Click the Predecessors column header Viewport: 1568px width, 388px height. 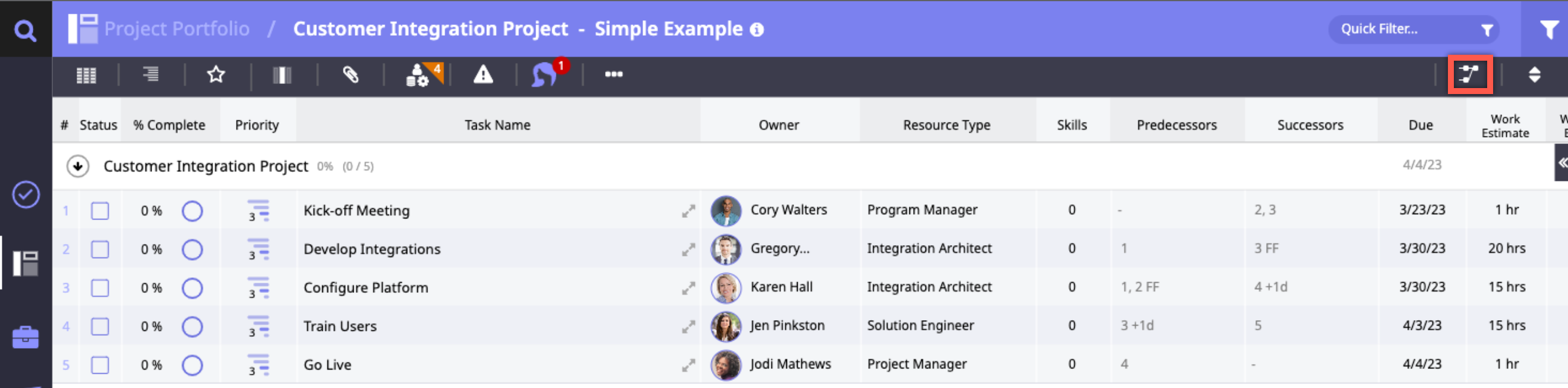click(x=1177, y=125)
